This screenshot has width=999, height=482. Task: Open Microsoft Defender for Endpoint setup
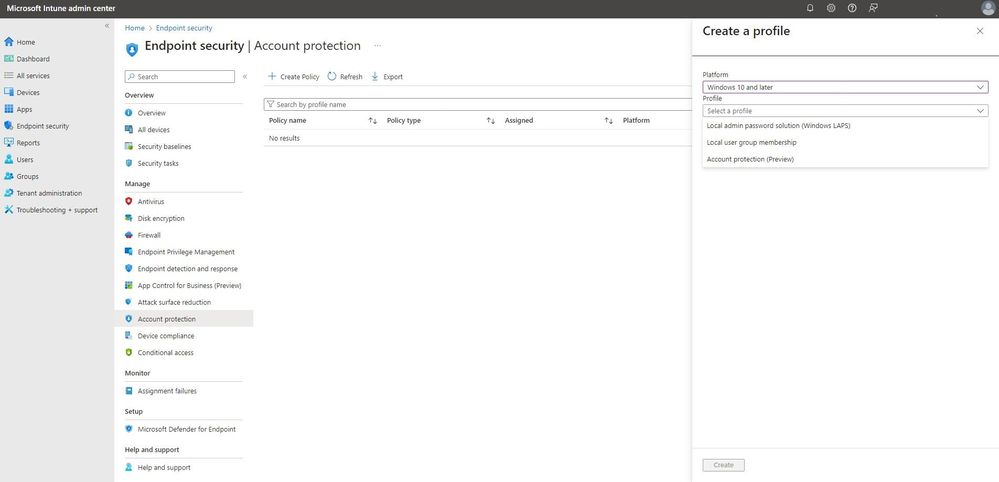pyautogui.click(x=187, y=429)
